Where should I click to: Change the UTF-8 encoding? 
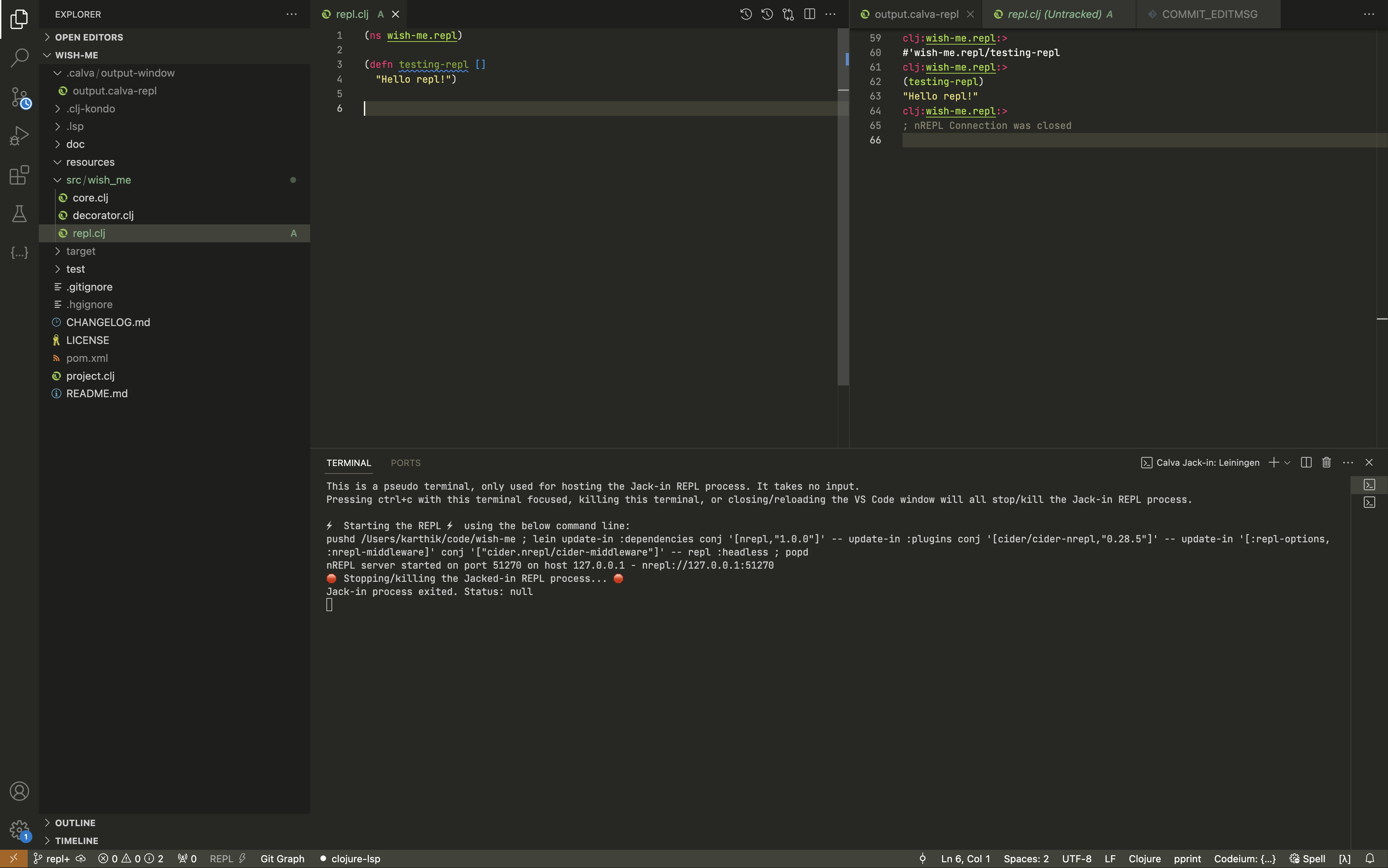pyautogui.click(x=1076, y=859)
